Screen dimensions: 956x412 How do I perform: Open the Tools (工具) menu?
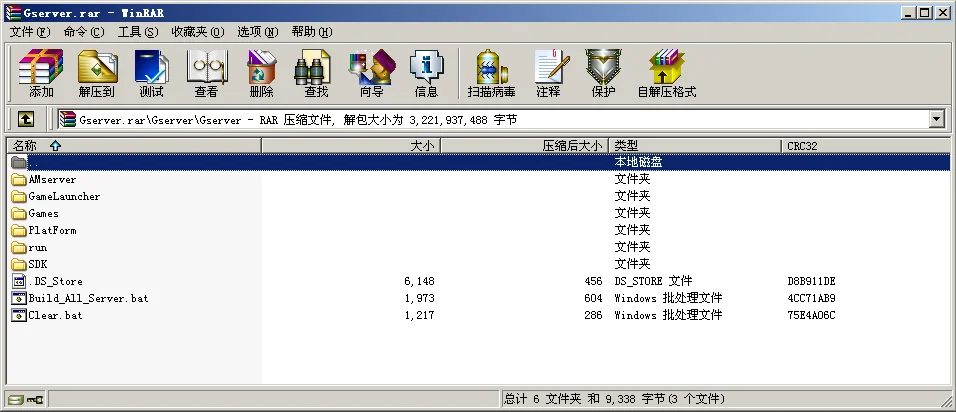click(x=138, y=32)
